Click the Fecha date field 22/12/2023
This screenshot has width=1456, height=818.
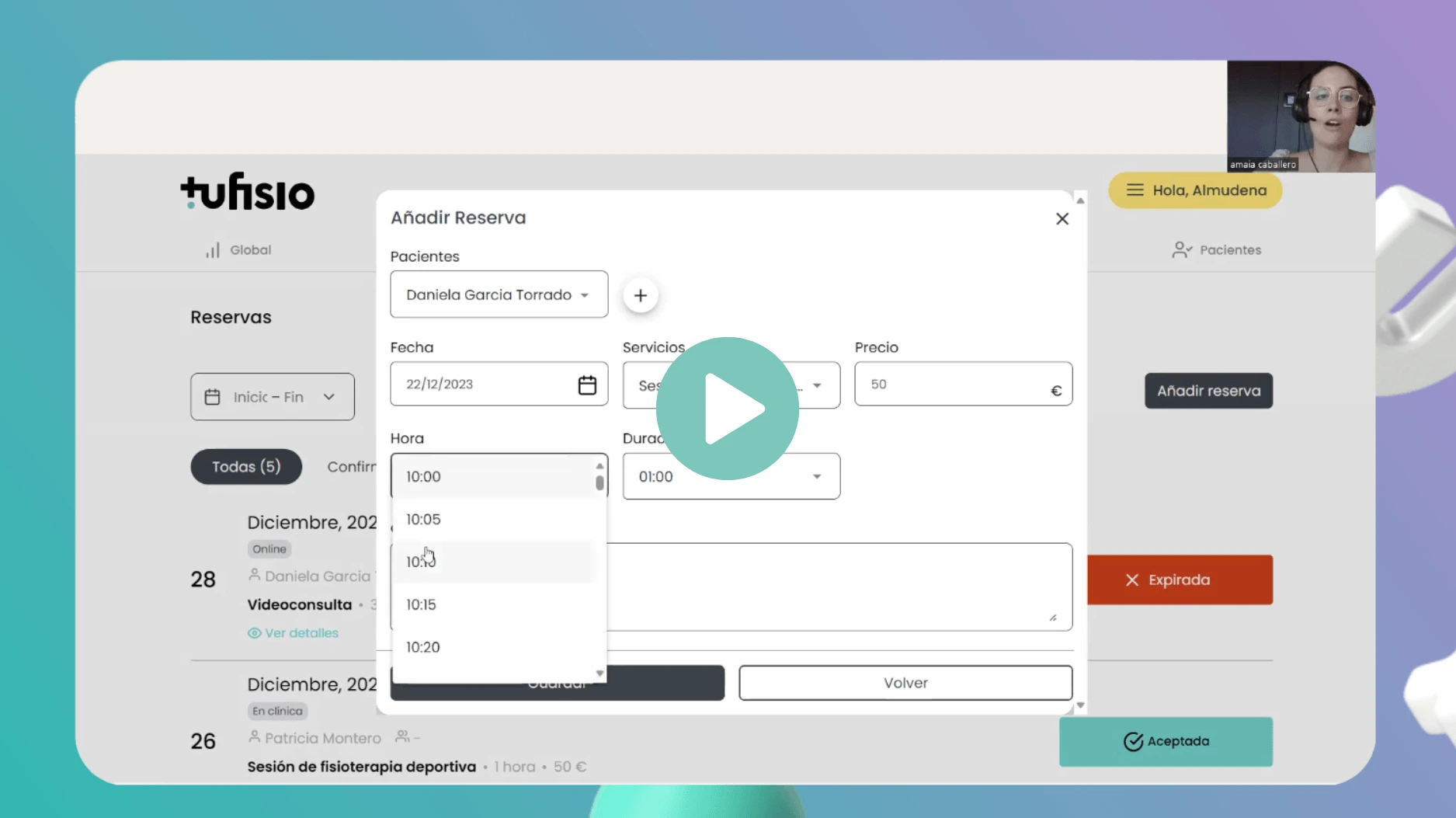499,384
